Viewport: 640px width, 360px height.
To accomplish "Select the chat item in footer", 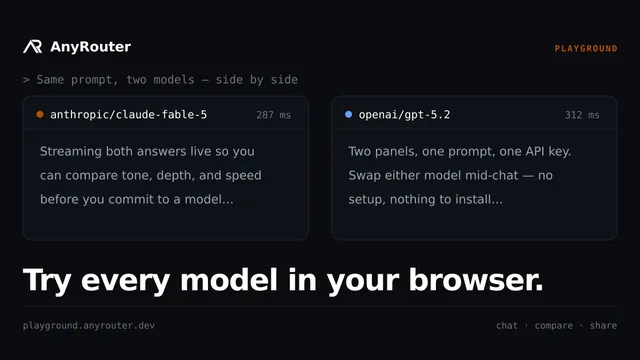I will coord(507,326).
